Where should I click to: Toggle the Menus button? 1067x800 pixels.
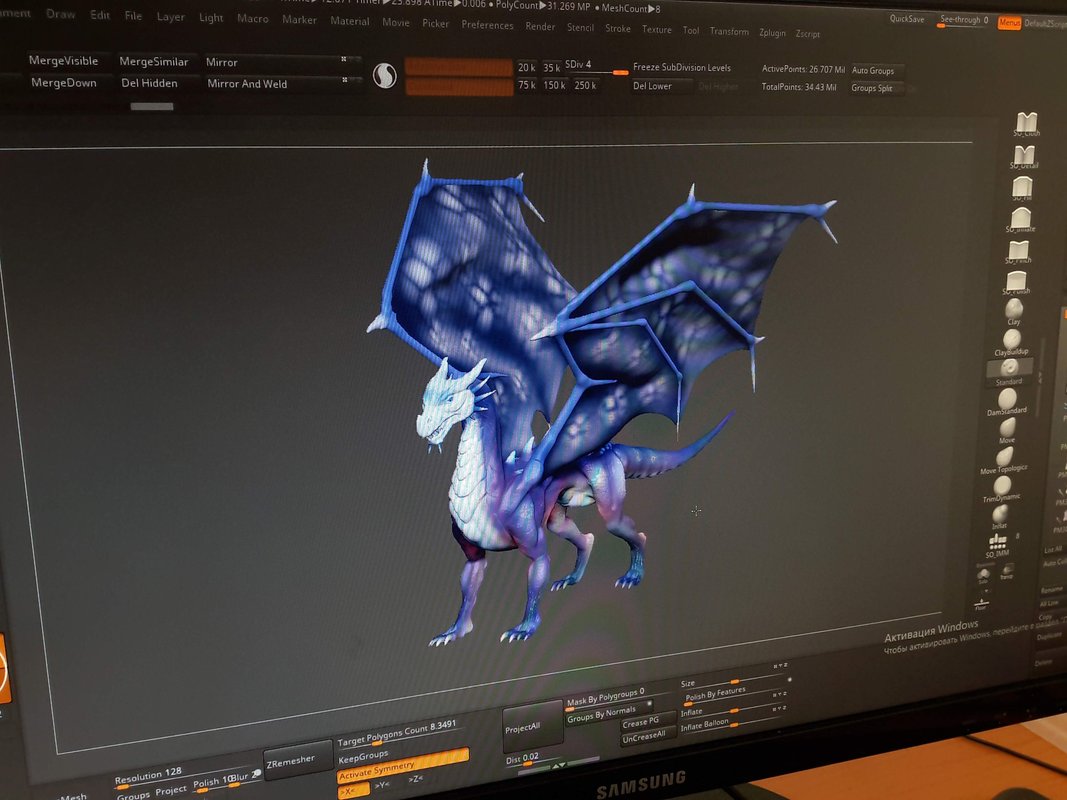pos(1009,23)
